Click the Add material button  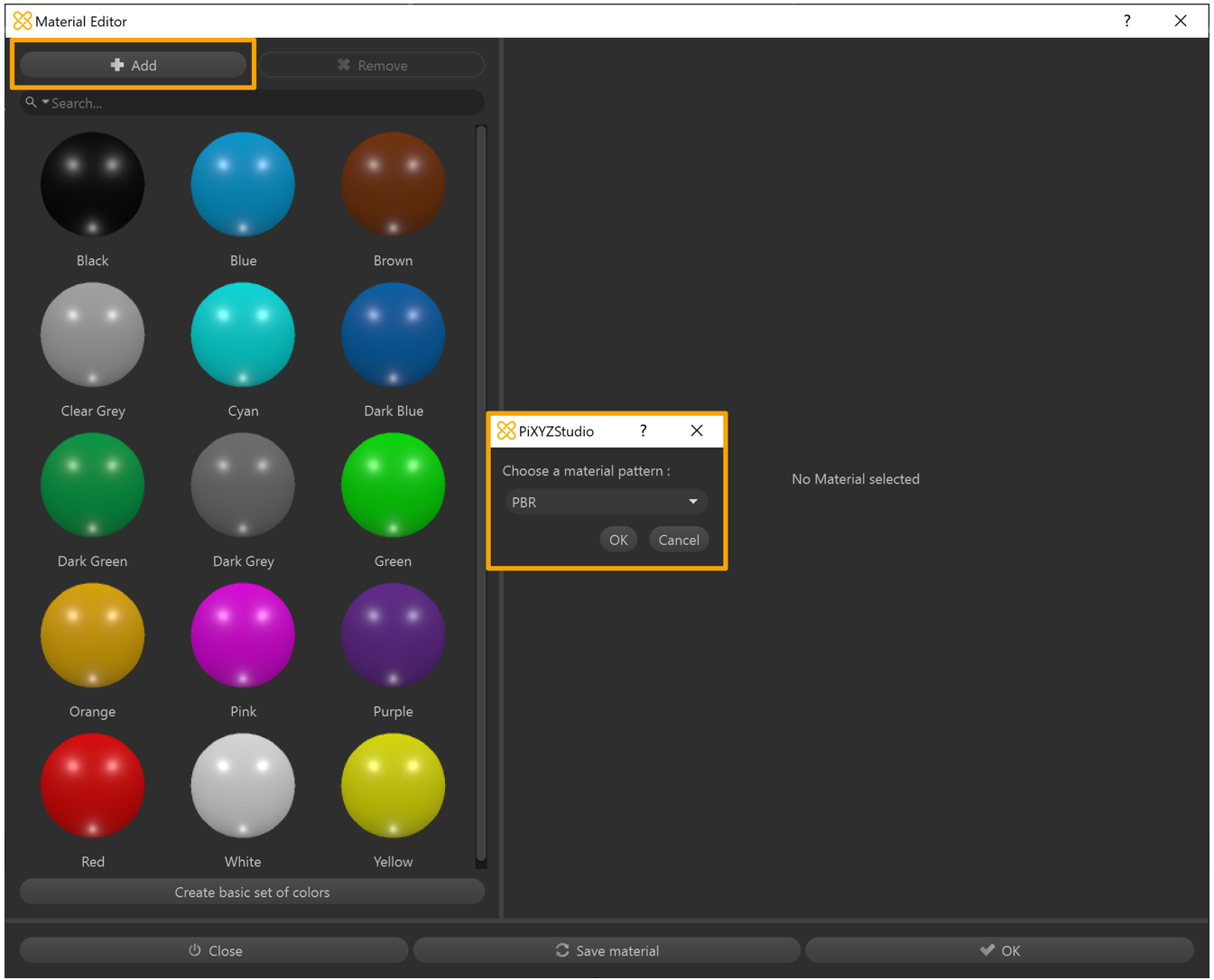coord(133,65)
